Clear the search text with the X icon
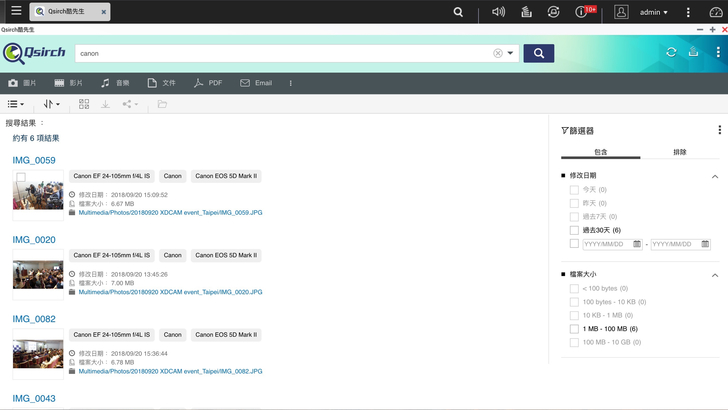This screenshot has height=410, width=728. point(498,53)
